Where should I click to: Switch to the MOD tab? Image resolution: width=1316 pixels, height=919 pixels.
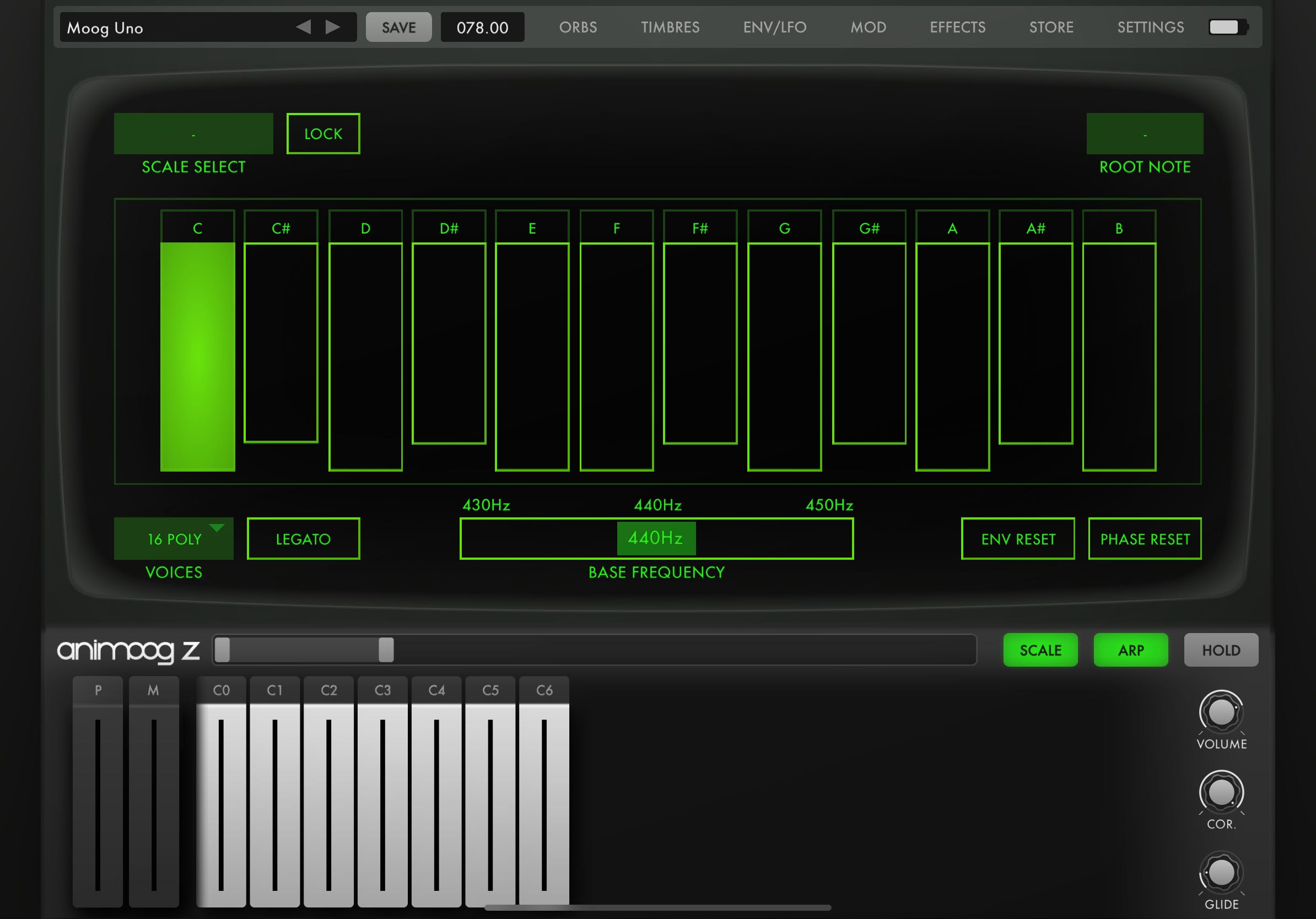869,27
